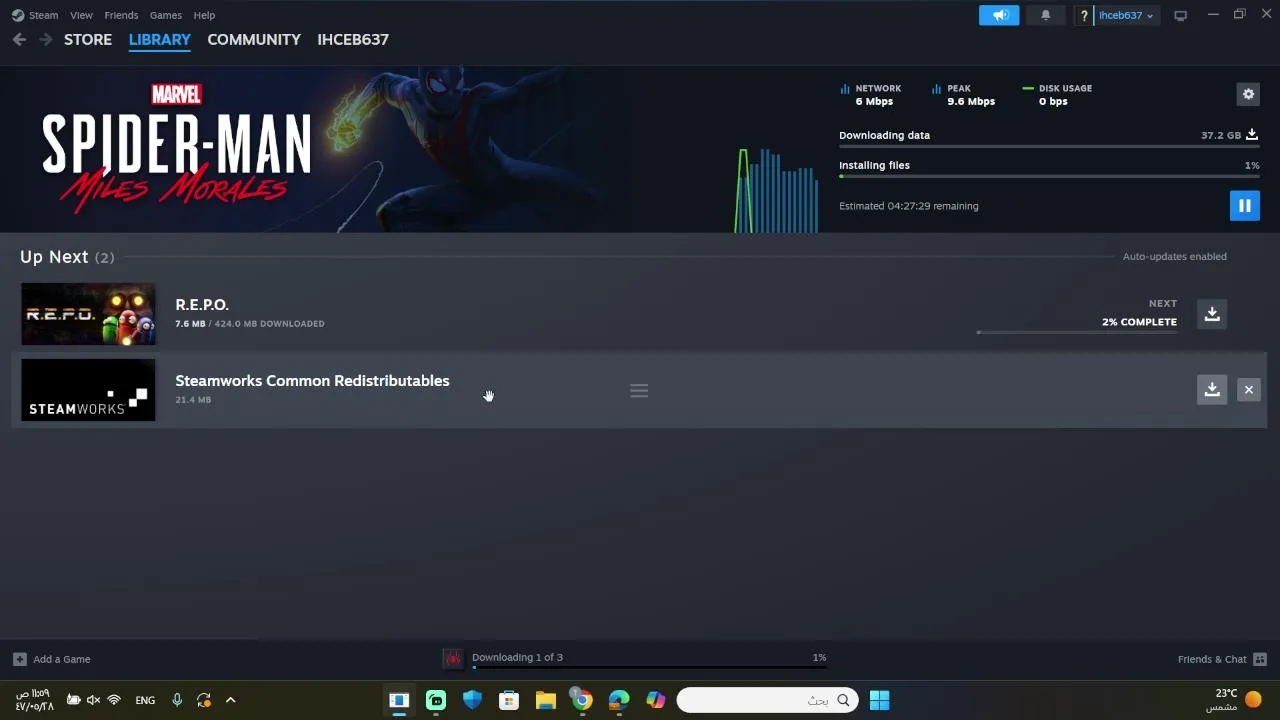
Task: Click the Estimated 04:27:29 remaining text
Action: 909,206
